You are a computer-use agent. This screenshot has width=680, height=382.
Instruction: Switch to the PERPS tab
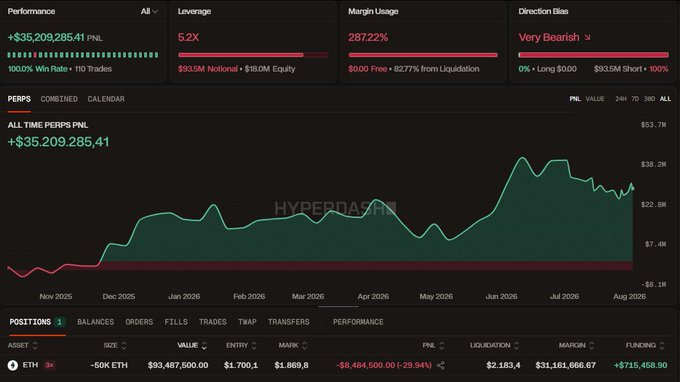[19, 99]
